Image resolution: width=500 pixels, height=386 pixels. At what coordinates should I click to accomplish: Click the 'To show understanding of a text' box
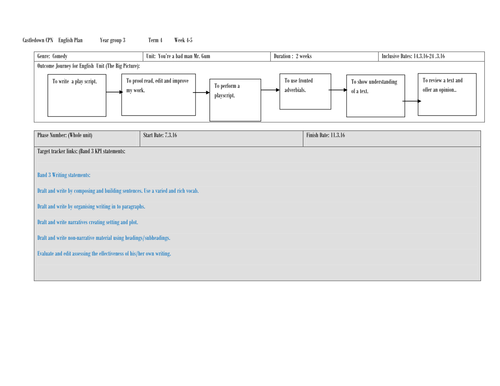click(376, 96)
